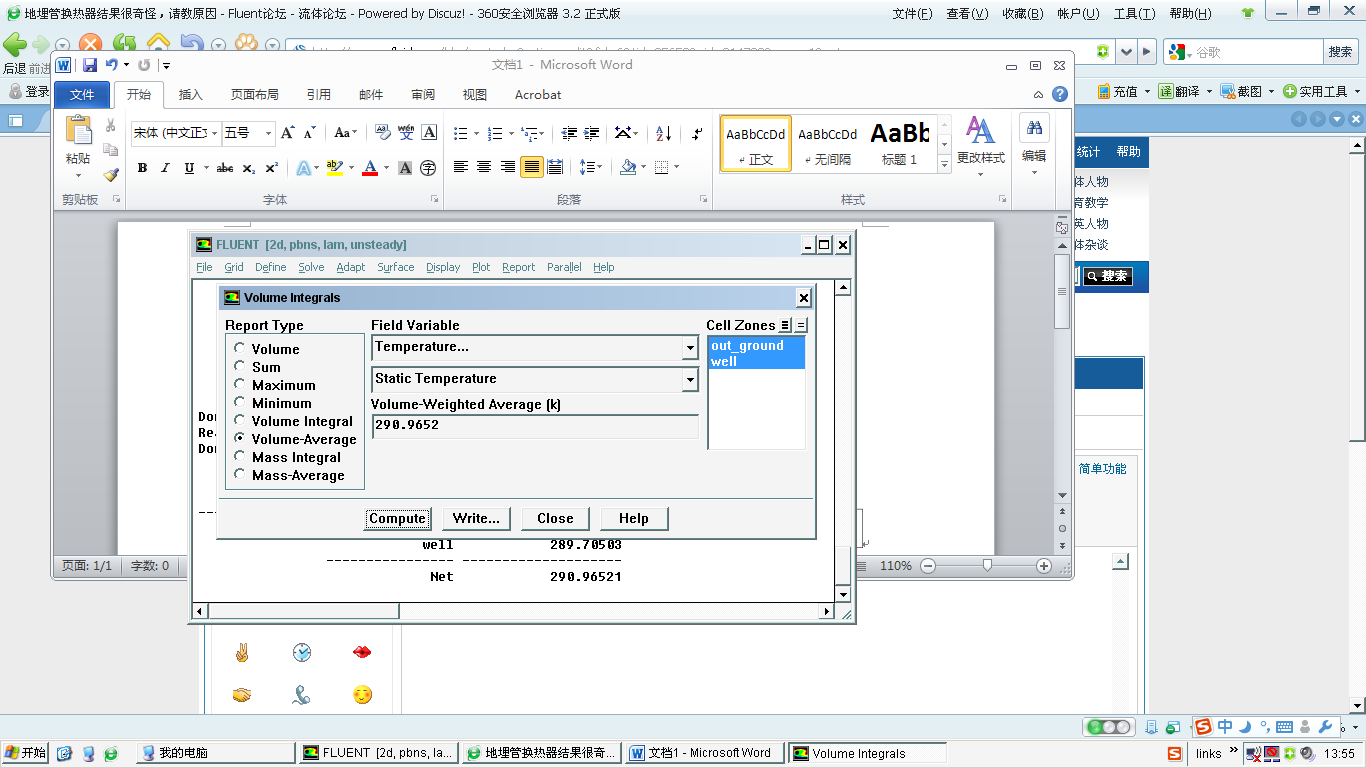Click the highlighted Justify alignment icon

pyautogui.click(x=532, y=167)
